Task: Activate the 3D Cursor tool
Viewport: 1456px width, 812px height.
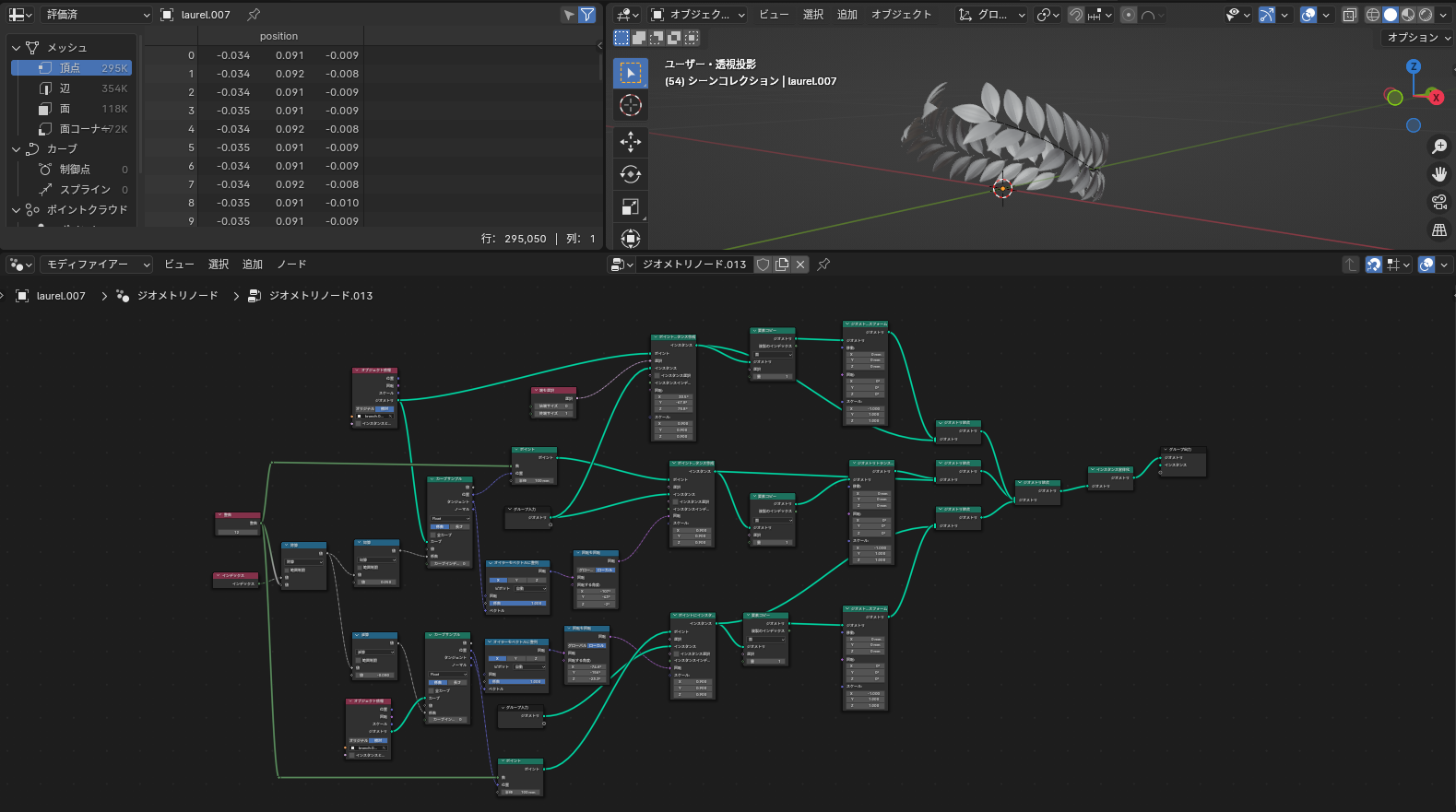Action: (x=631, y=105)
